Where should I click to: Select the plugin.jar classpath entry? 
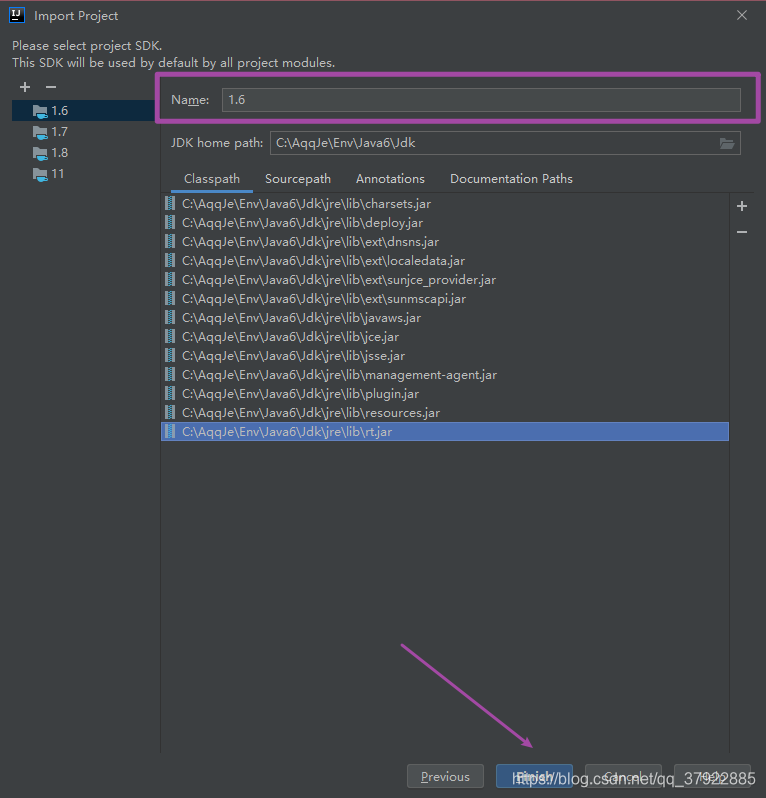click(445, 394)
